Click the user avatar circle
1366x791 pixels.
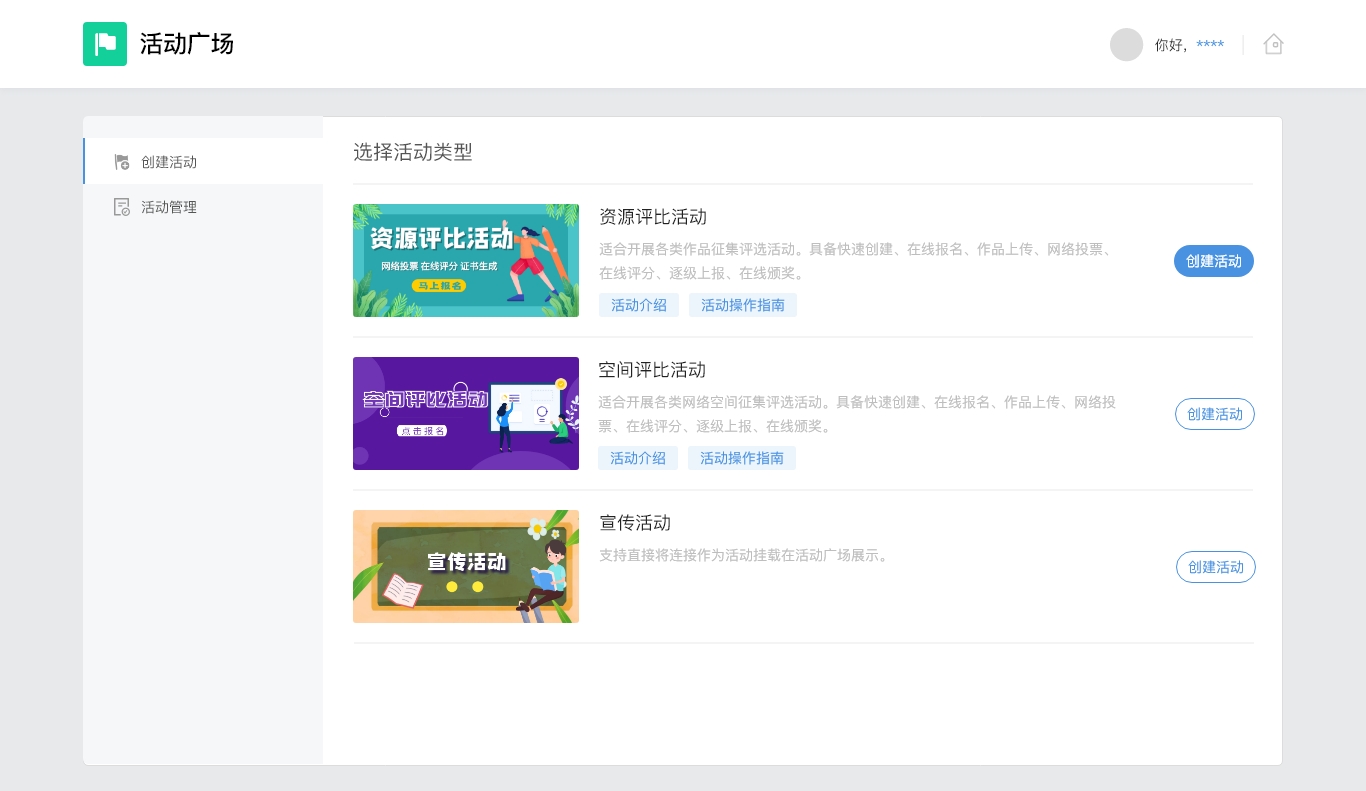[x=1126, y=45]
